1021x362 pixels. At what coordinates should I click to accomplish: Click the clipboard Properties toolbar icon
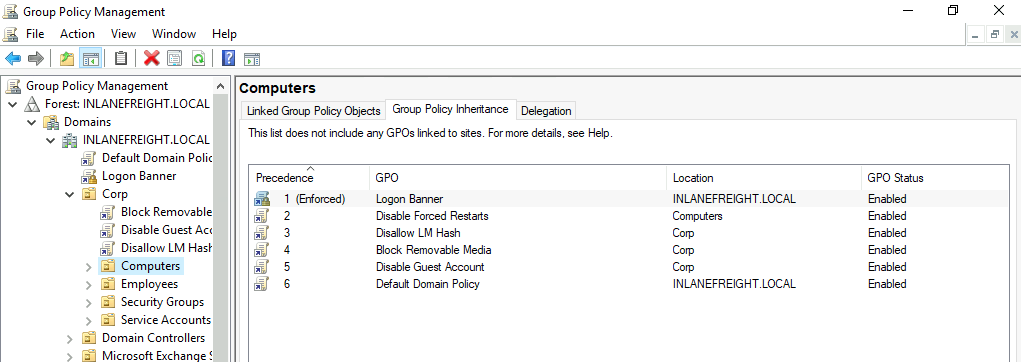tap(120, 59)
